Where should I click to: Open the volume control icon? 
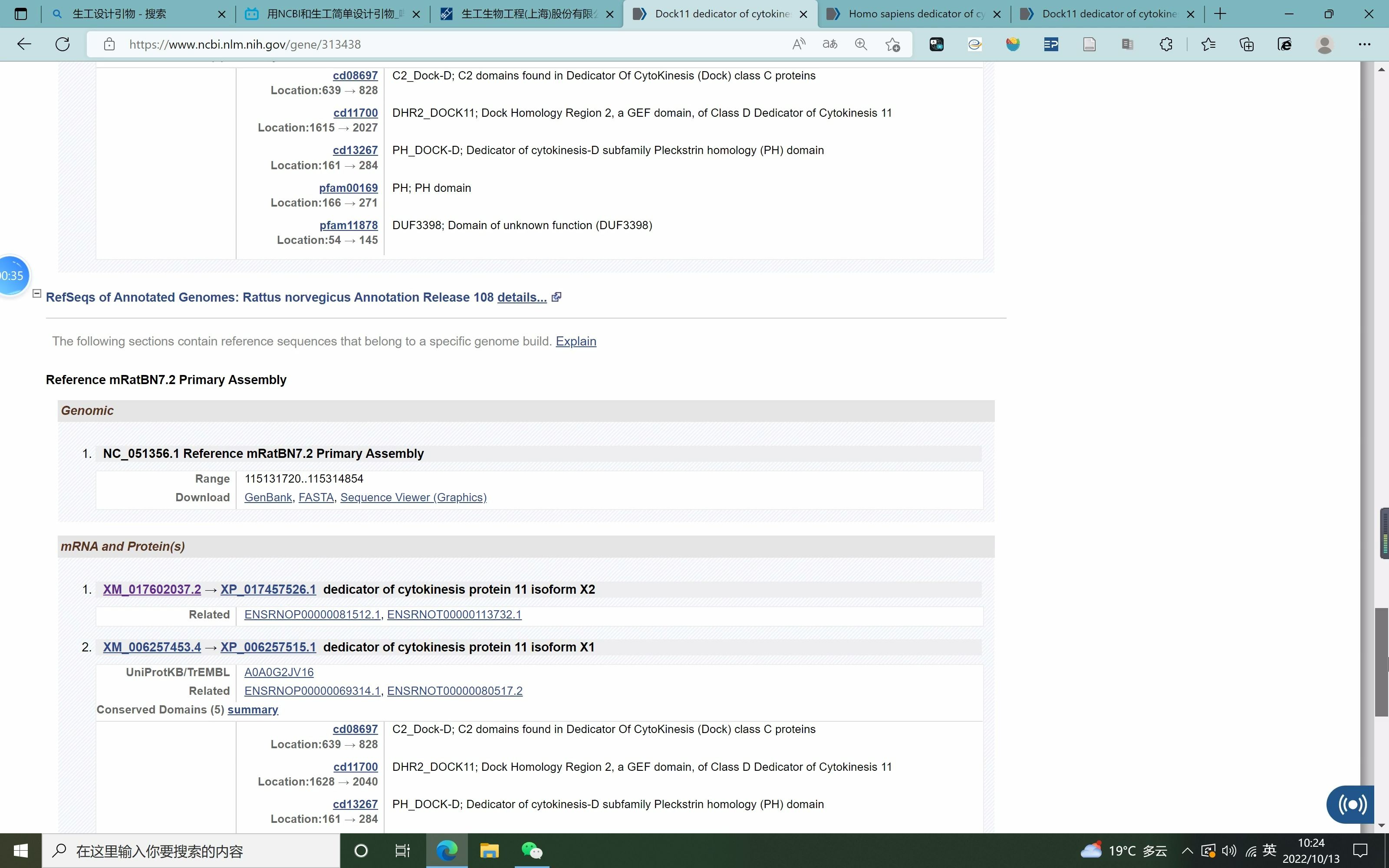(x=1229, y=850)
